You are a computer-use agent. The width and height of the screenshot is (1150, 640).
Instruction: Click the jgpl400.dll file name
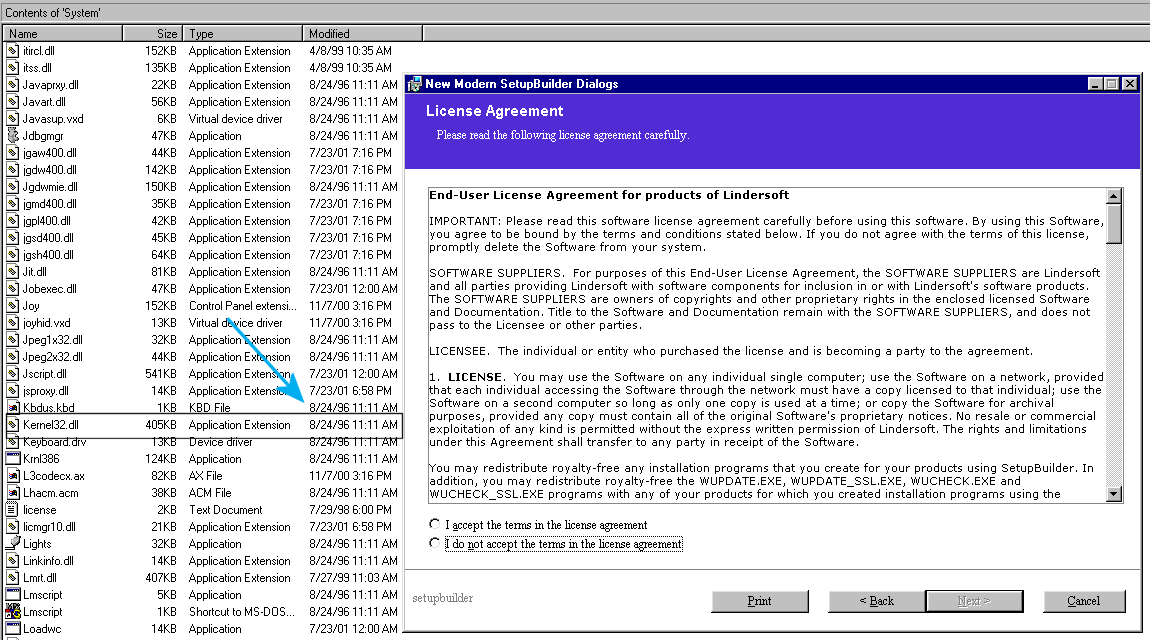click(47, 221)
